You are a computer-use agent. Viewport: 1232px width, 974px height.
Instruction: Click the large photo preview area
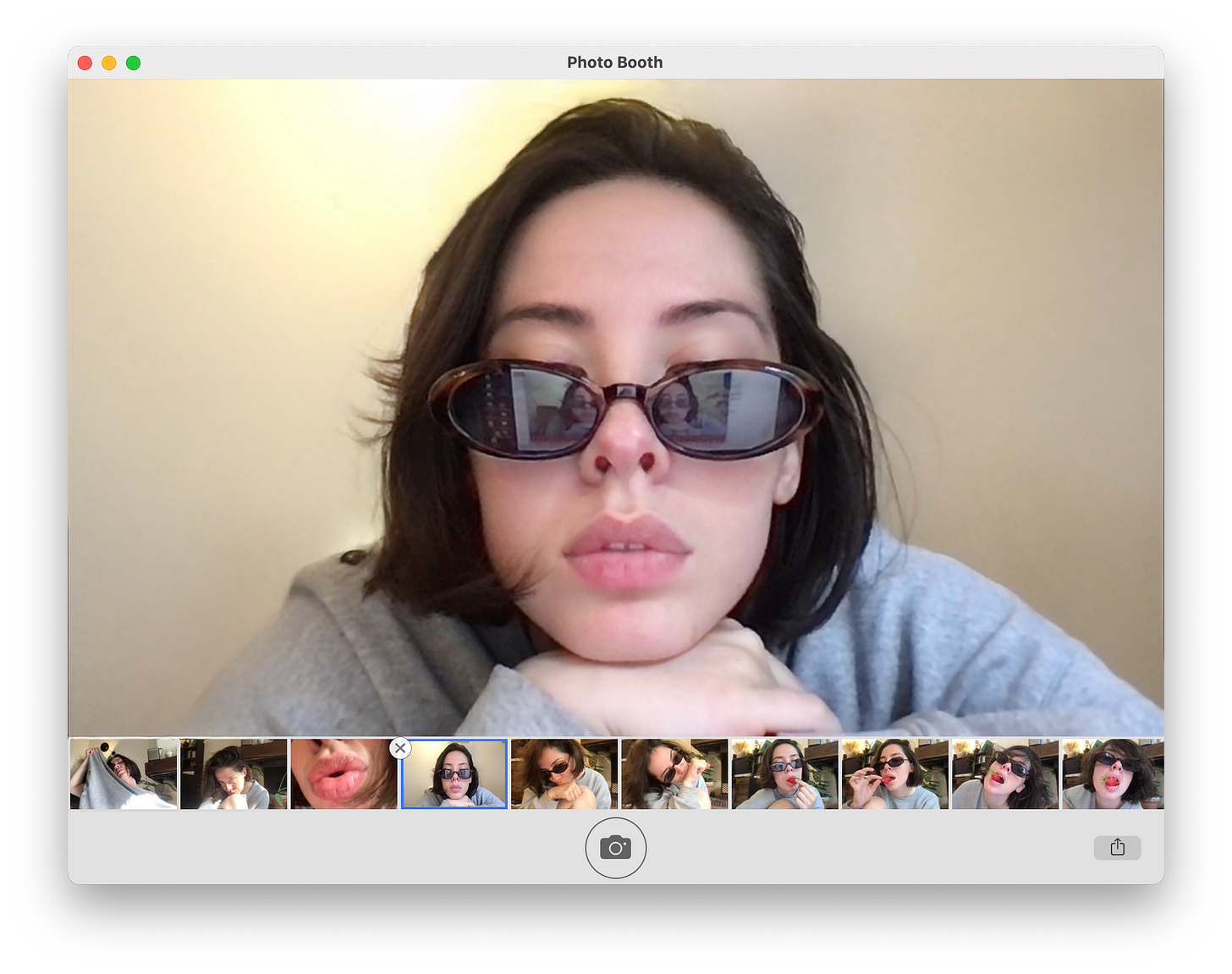point(616,407)
